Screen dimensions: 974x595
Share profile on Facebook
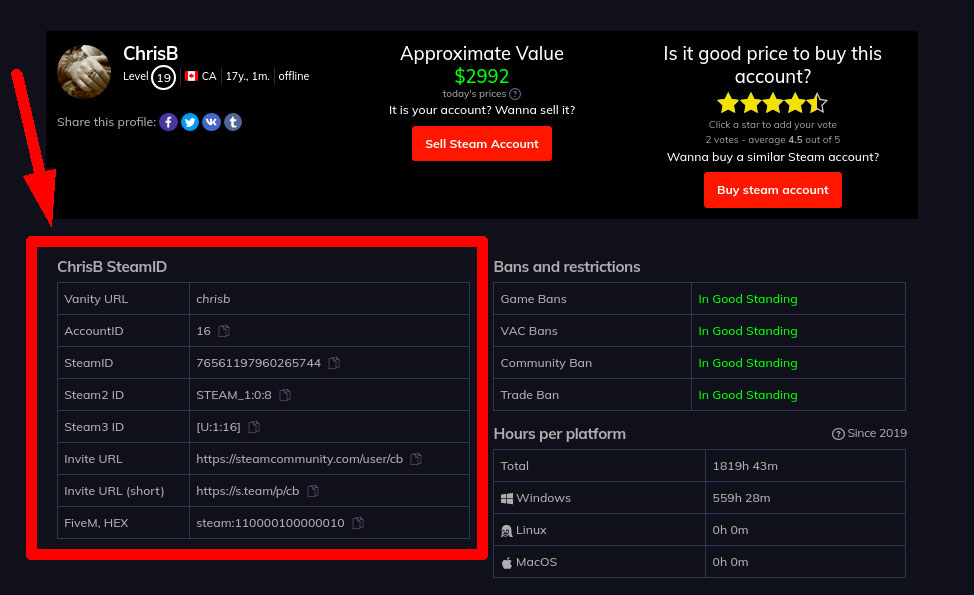[x=168, y=122]
